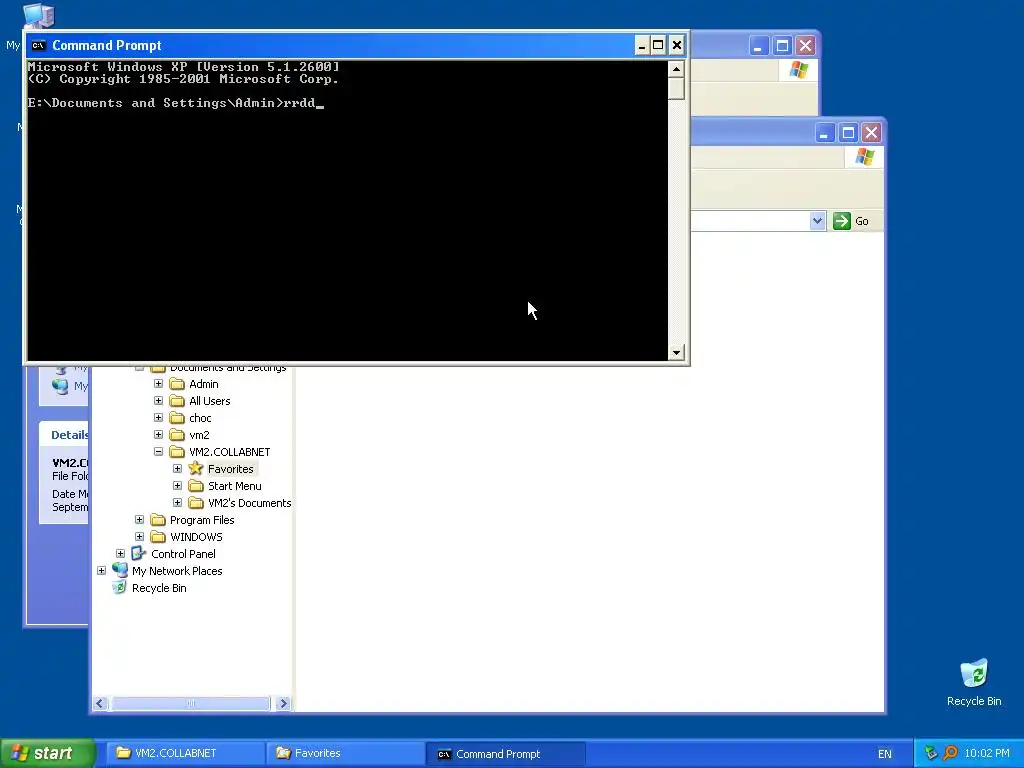Expand the Favorites node

tap(177, 468)
